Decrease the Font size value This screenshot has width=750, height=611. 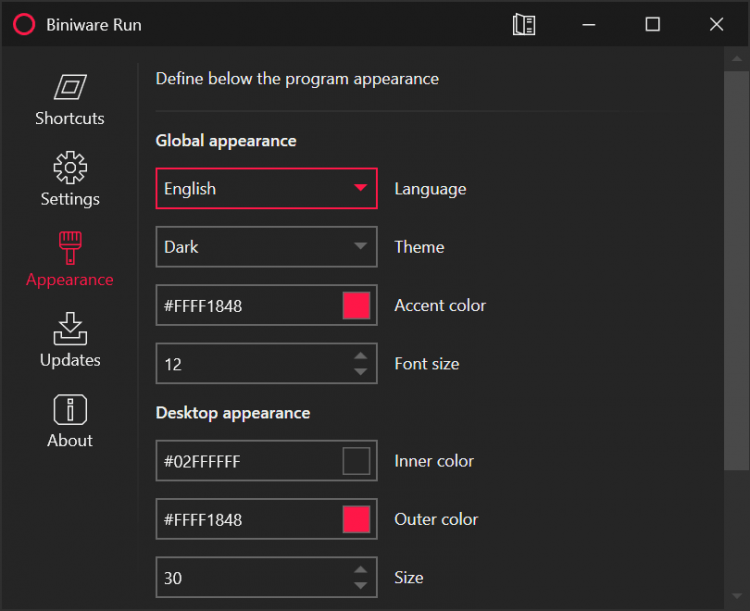pyautogui.click(x=361, y=372)
